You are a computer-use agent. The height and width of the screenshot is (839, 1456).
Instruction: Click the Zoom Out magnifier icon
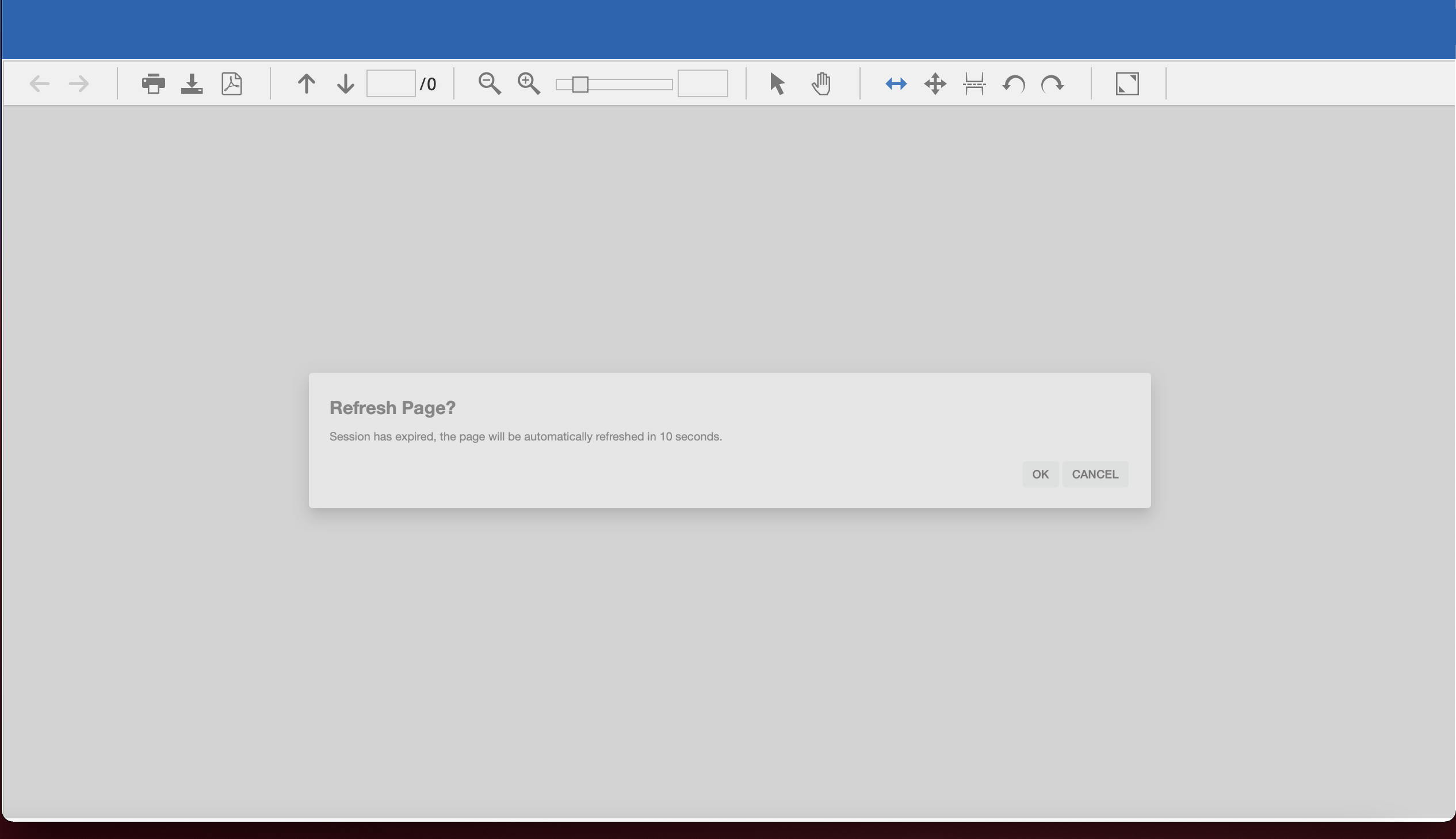tap(489, 83)
